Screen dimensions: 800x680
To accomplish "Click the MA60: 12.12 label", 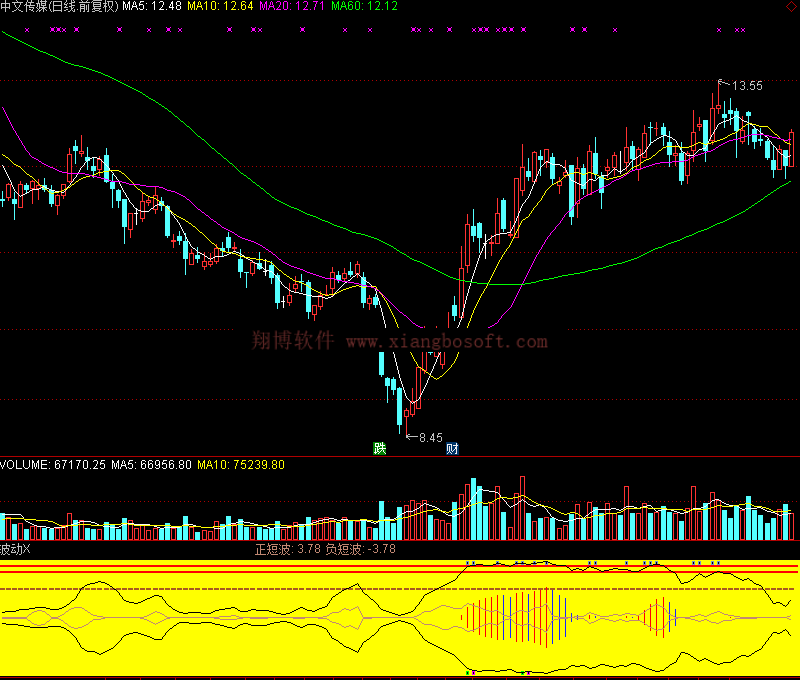I will (364, 6).
